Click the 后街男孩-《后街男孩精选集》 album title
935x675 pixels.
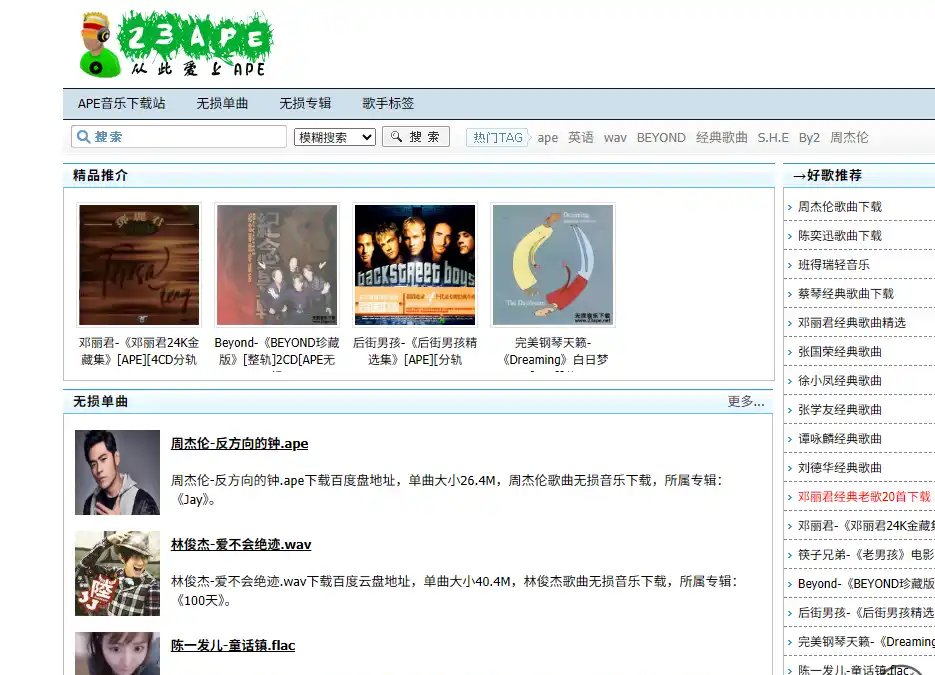coord(415,351)
